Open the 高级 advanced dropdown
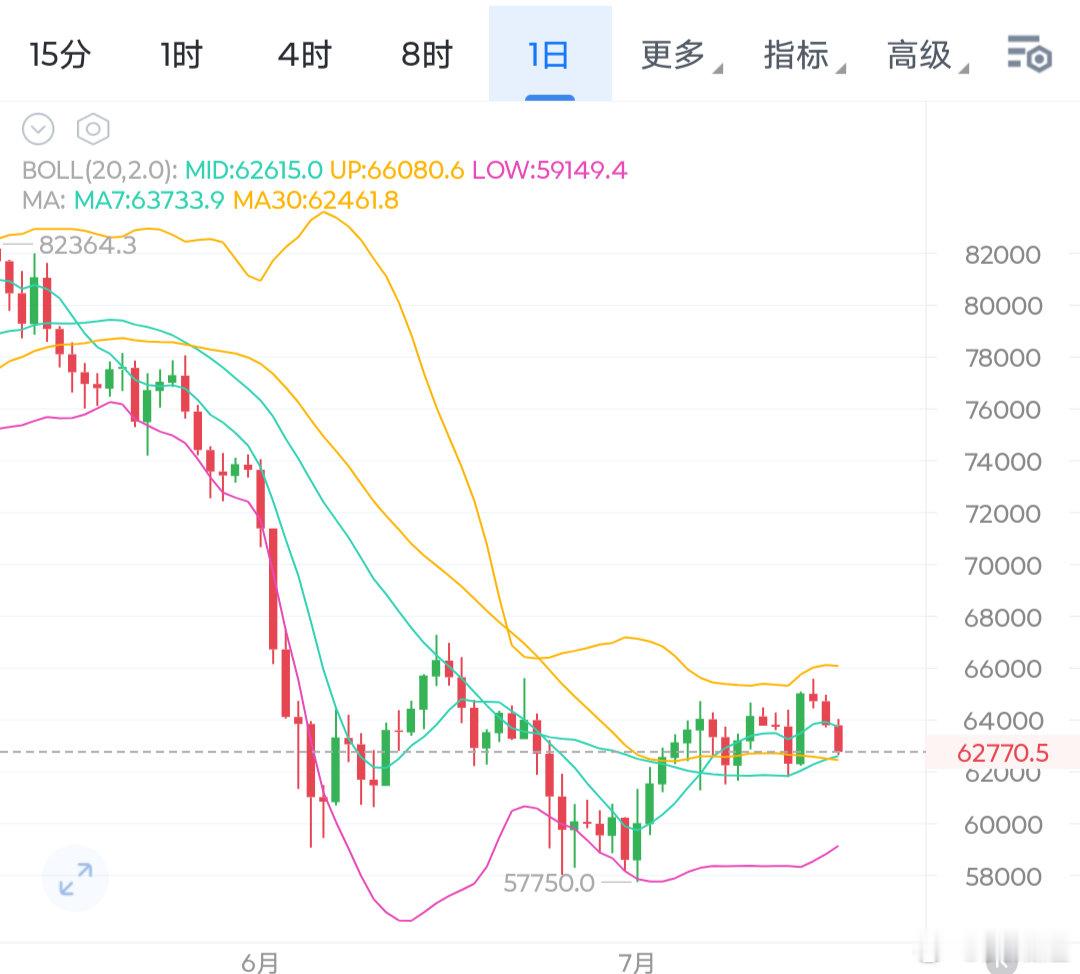 tap(927, 55)
